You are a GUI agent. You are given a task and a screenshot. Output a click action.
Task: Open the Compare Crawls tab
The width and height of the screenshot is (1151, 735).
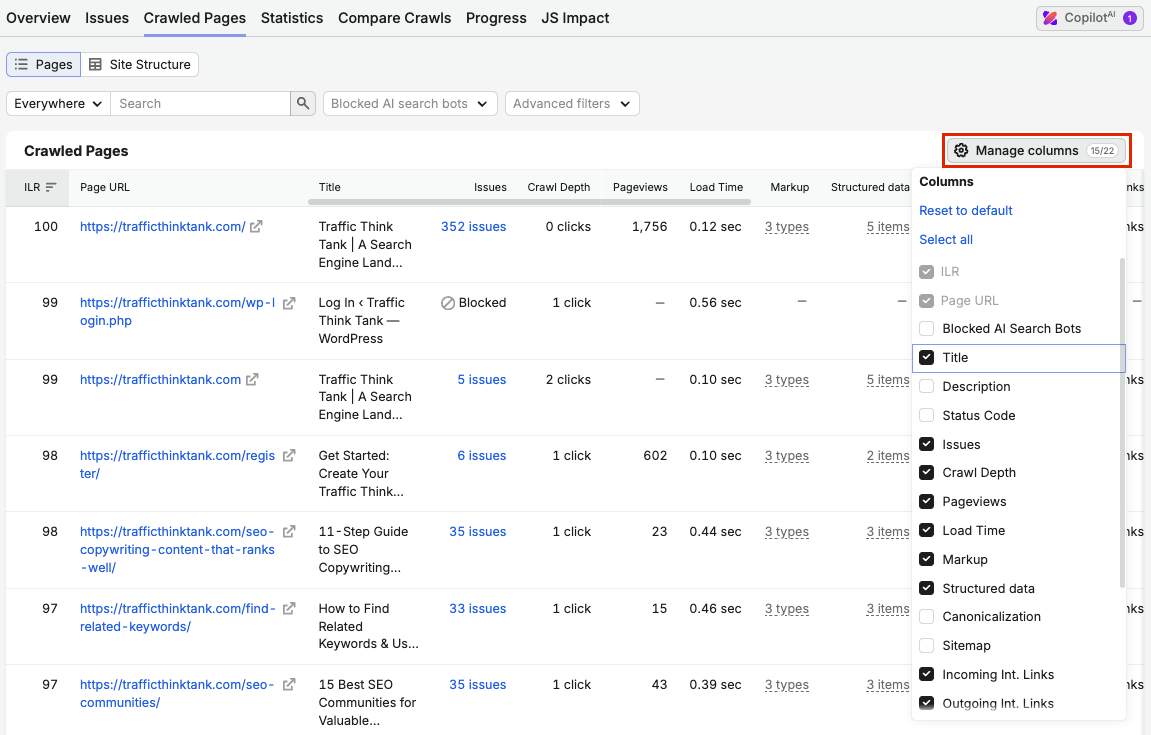coord(394,18)
